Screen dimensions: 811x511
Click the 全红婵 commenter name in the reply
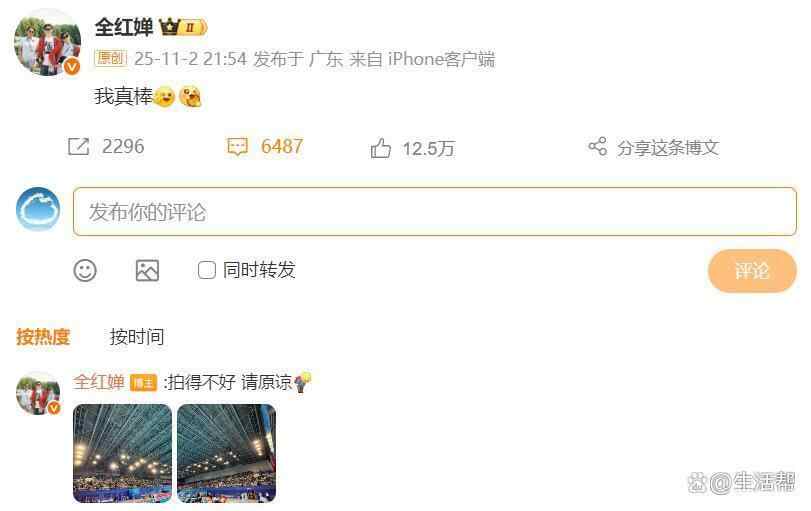(x=99, y=382)
